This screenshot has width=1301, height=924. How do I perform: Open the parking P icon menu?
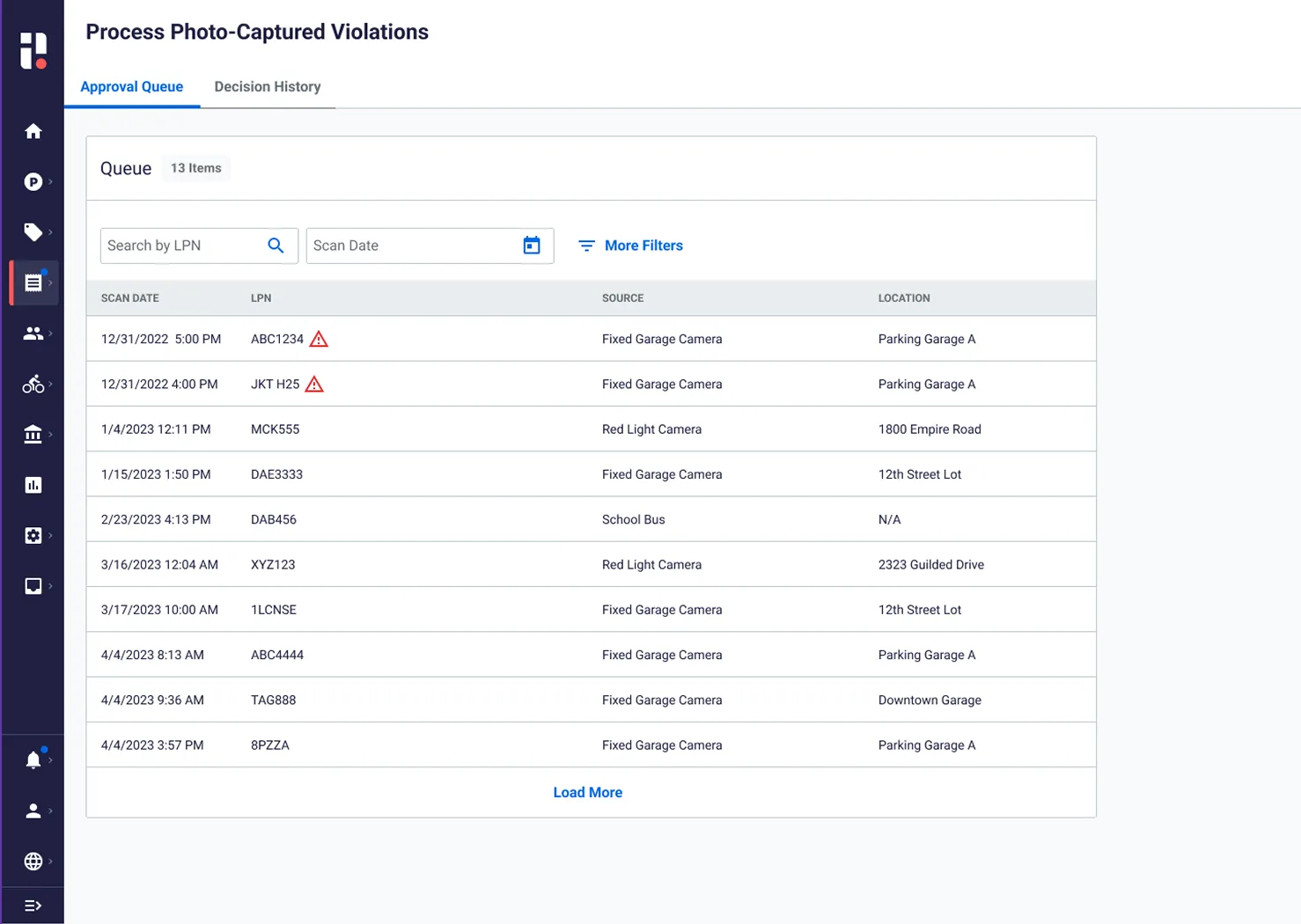33,182
